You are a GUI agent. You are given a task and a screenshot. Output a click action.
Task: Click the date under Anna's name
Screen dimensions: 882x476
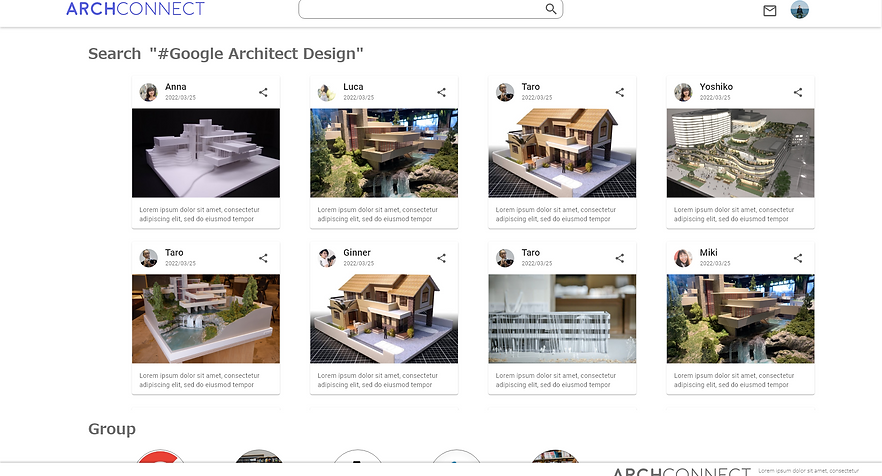tap(181, 97)
